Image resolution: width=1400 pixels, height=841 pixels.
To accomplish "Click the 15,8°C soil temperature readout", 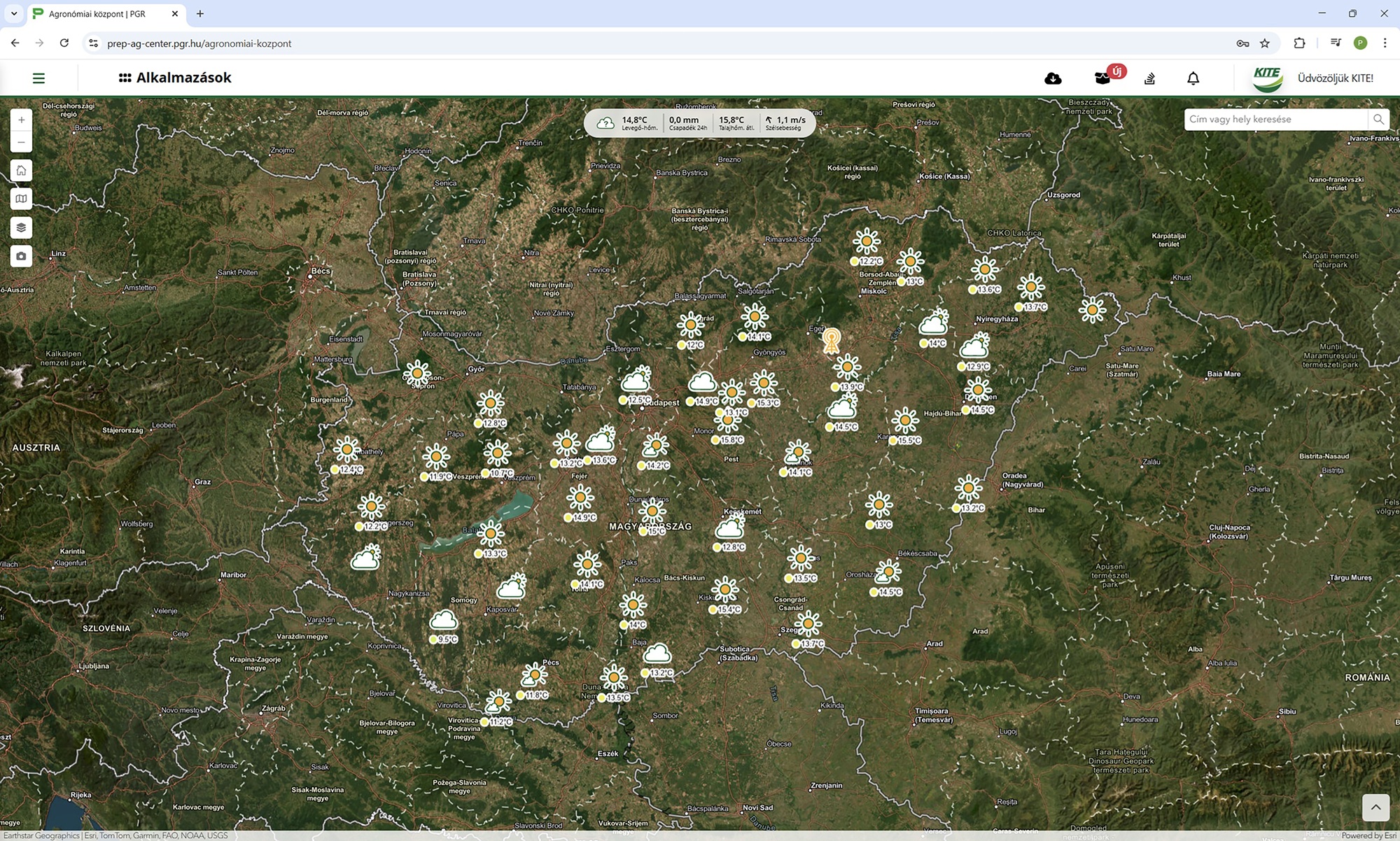I will 736,123.
